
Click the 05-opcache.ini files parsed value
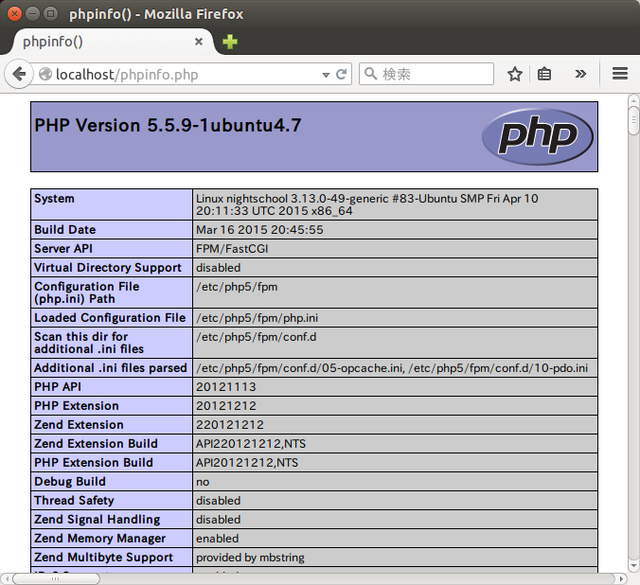[x=392, y=368]
